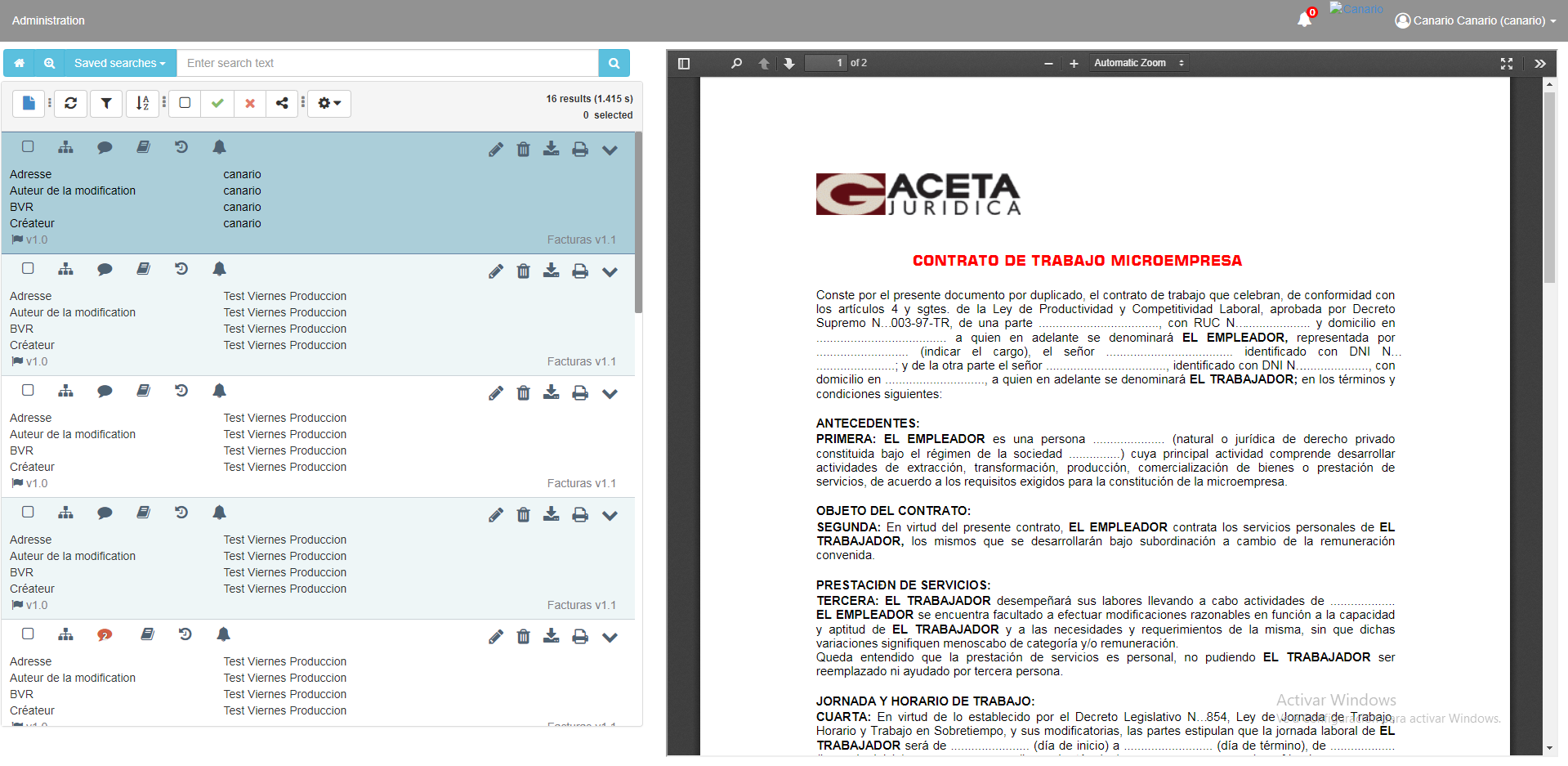Open find-in-document in the PDF viewer

pos(737,63)
